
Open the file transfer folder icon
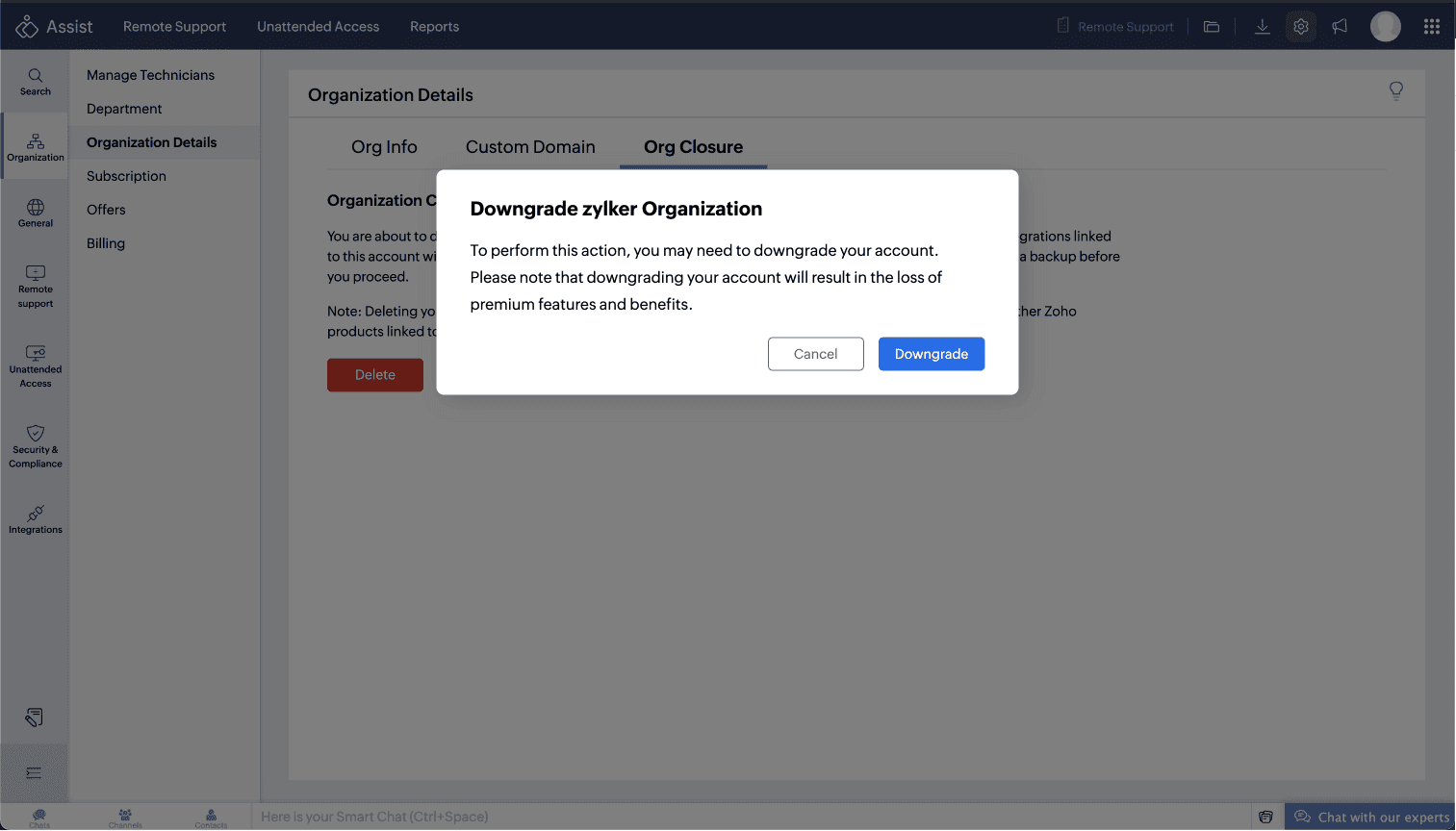[x=1212, y=27]
